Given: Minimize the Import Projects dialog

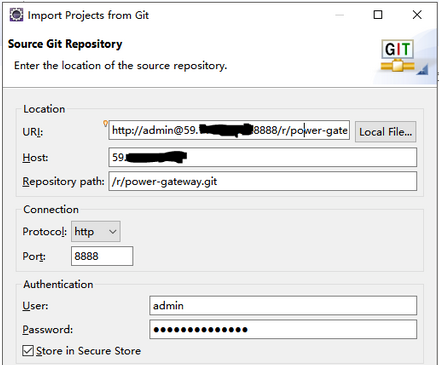Looking at the screenshot, I should click(x=339, y=15).
